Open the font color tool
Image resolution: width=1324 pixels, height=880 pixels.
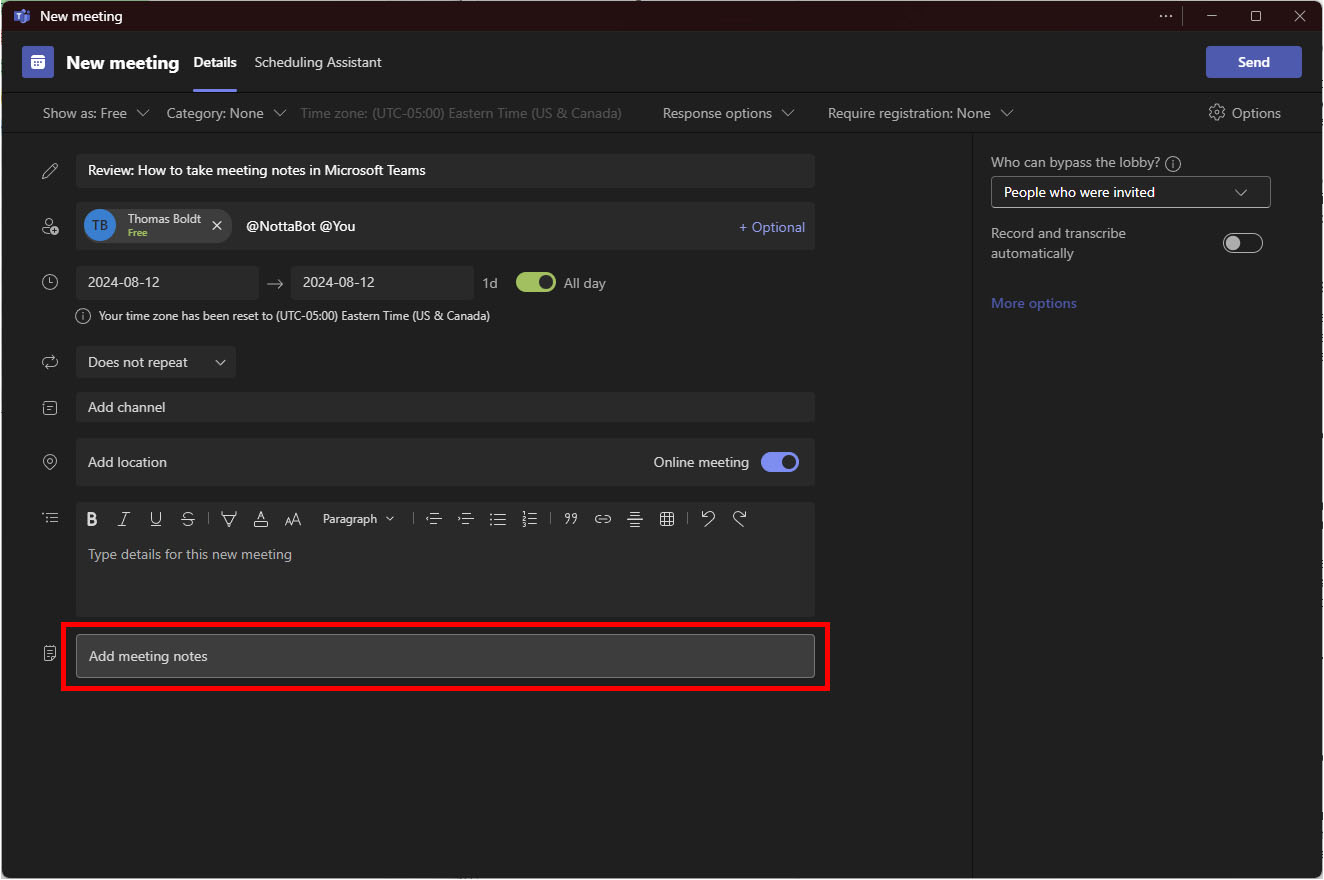pos(261,519)
